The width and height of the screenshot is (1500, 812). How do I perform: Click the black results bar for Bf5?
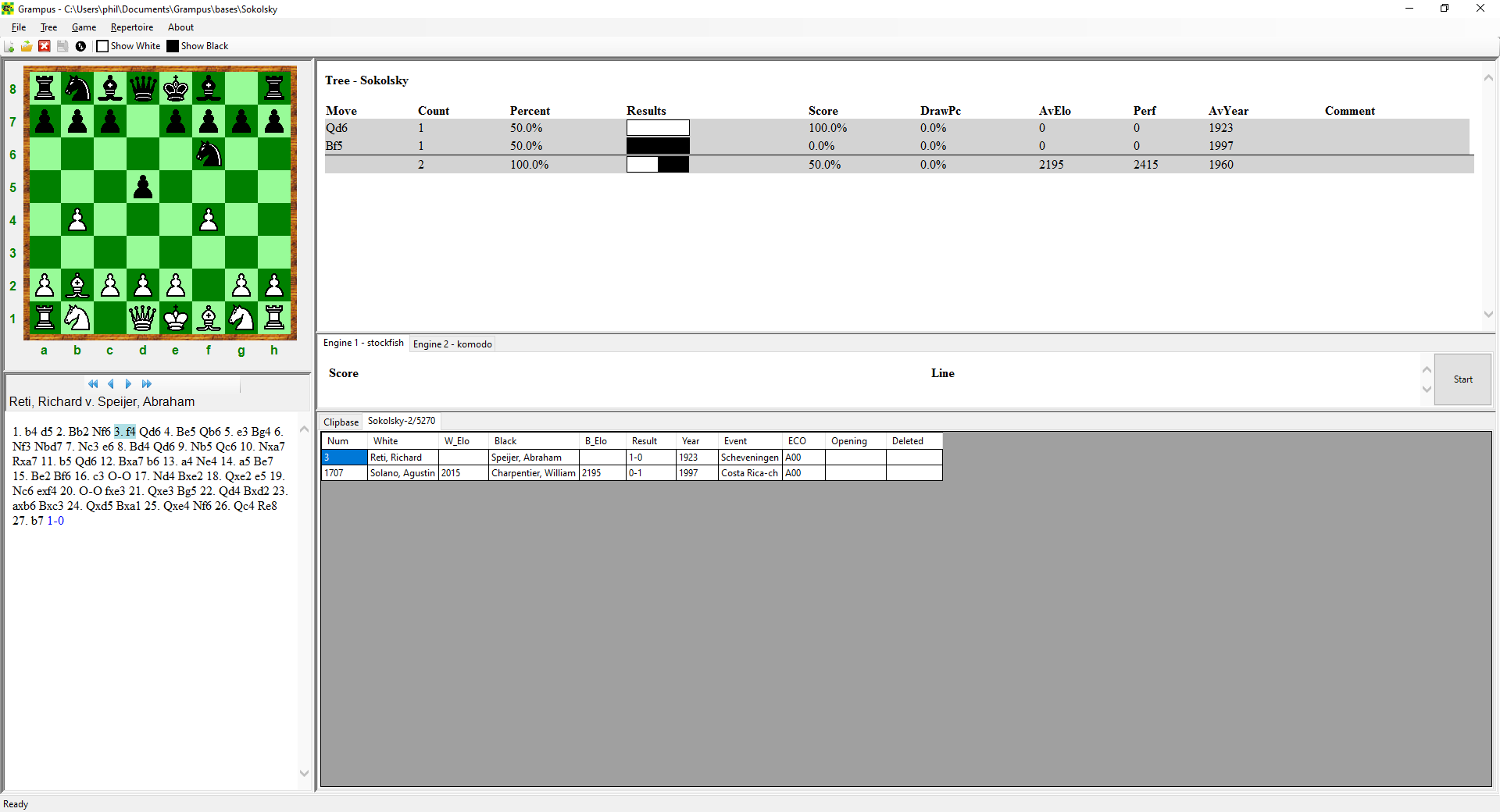click(658, 146)
